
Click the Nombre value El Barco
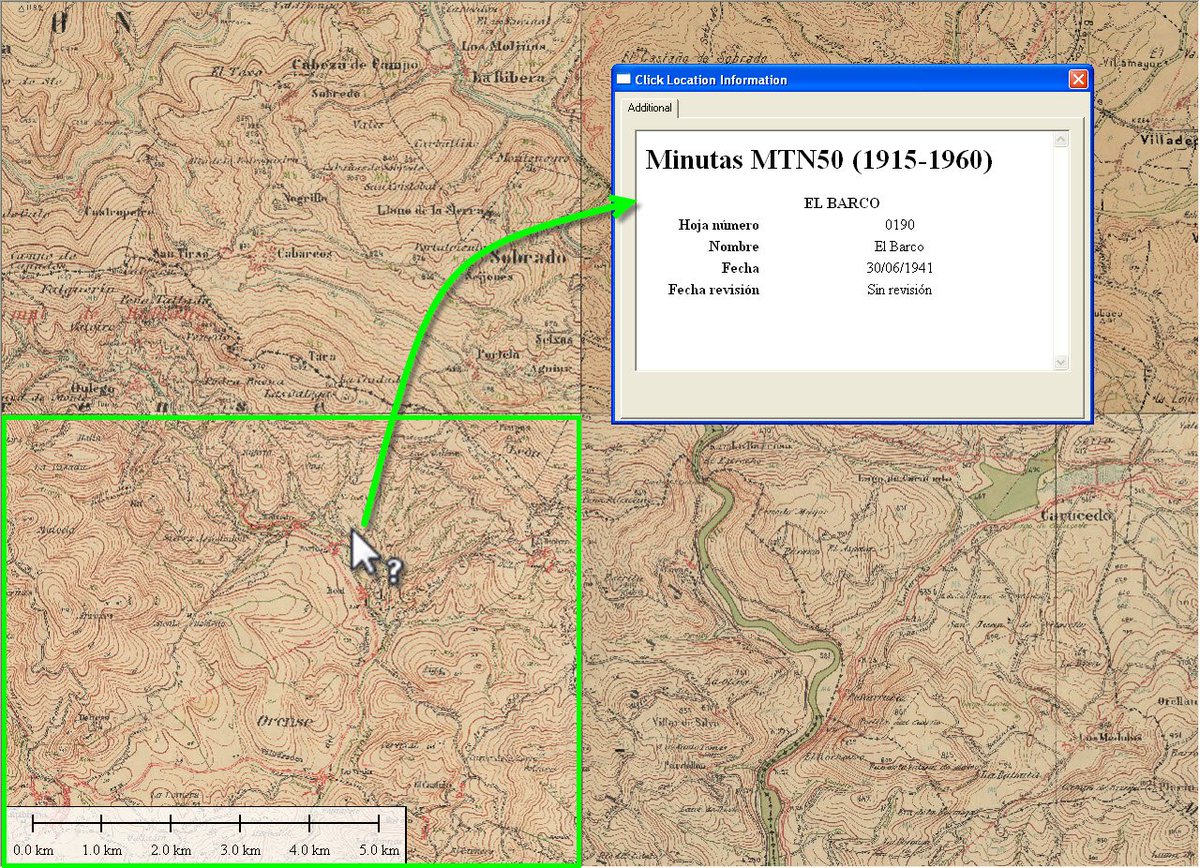coord(899,247)
